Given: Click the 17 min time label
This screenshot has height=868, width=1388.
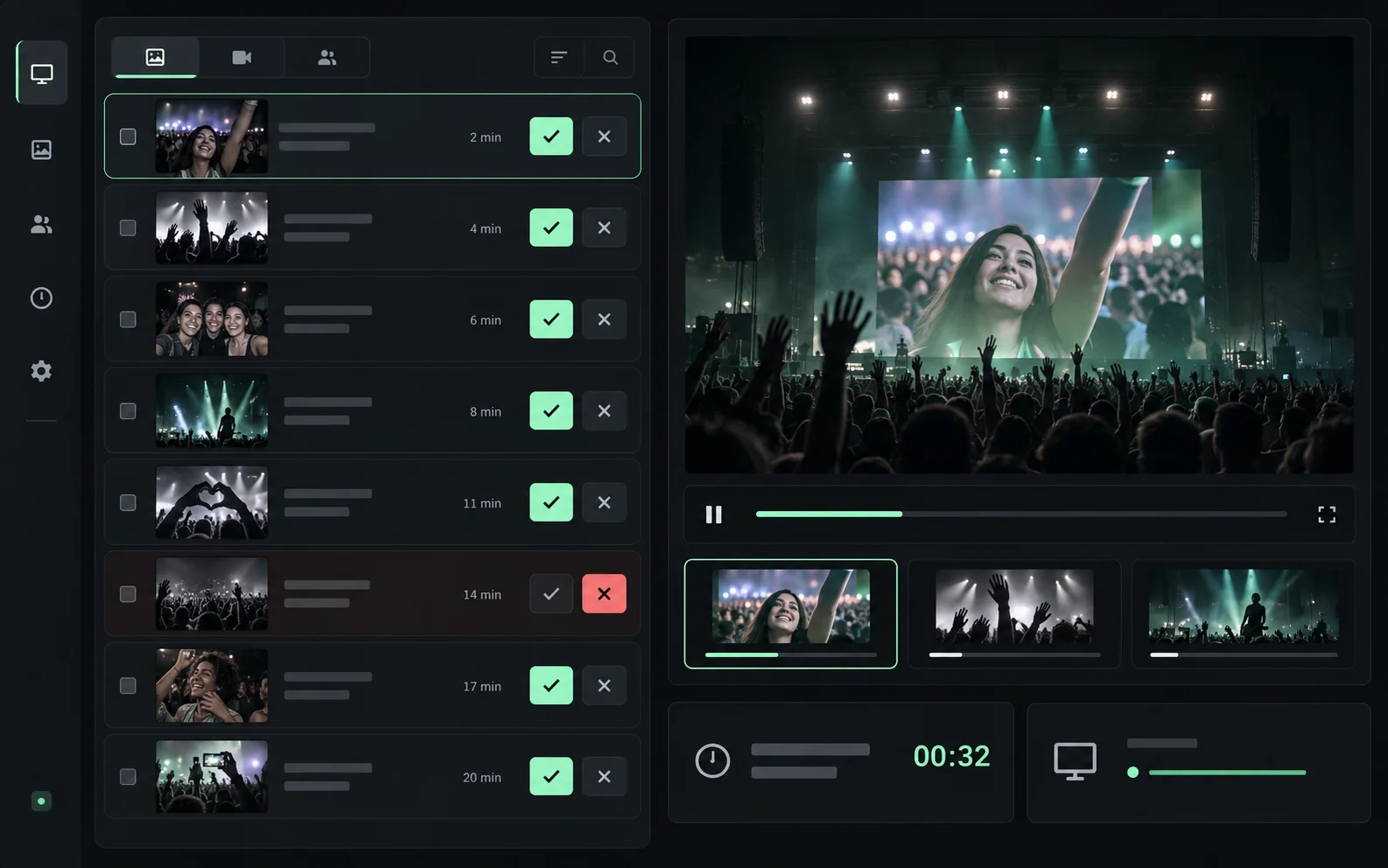Looking at the screenshot, I should 482,686.
